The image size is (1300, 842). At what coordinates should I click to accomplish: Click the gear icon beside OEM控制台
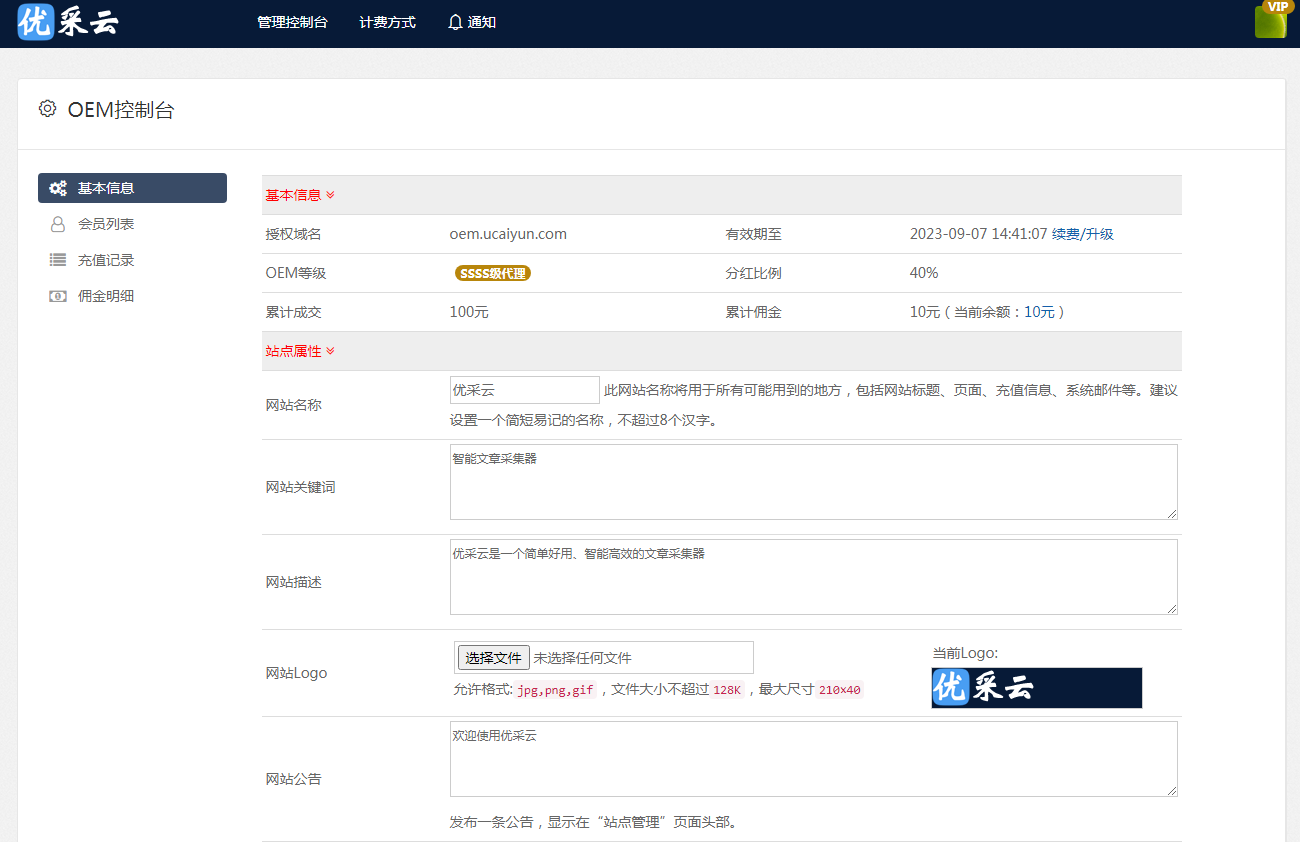[x=47, y=109]
